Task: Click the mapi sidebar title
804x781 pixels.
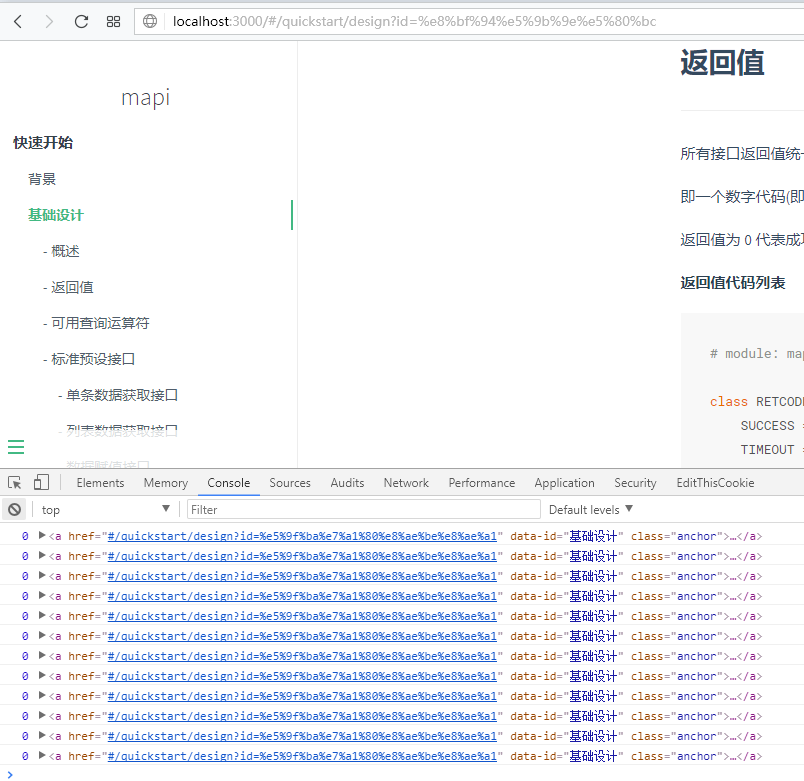Action: (x=146, y=98)
